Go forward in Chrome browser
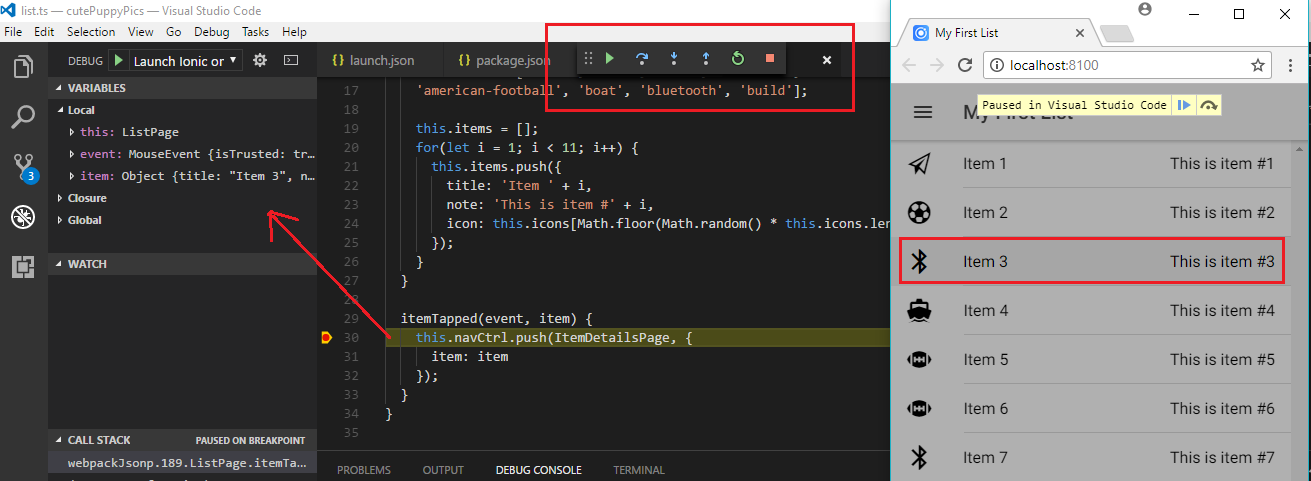This screenshot has height=481, width=1311. pyautogui.click(x=937, y=65)
